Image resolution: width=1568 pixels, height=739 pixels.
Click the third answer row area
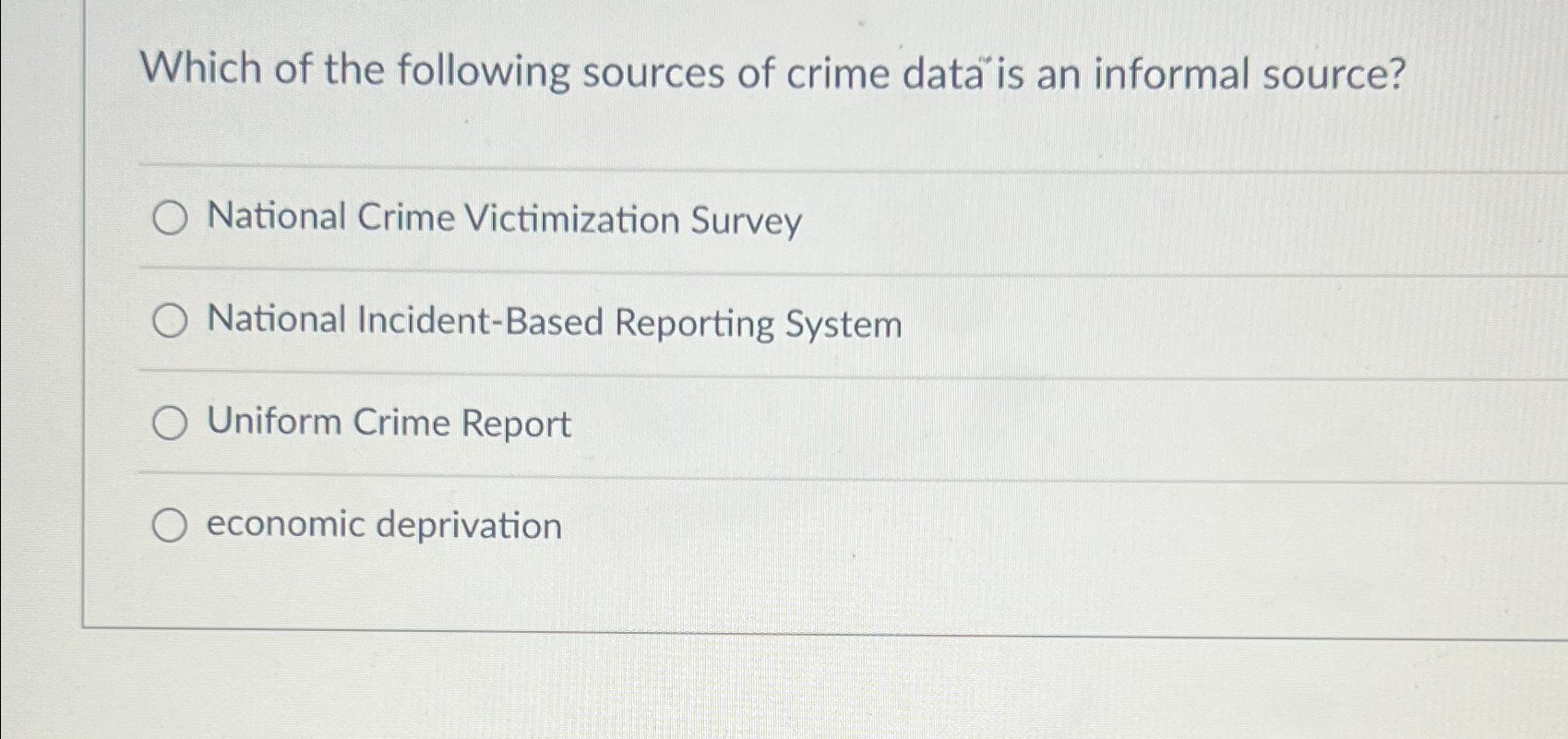click(738, 423)
